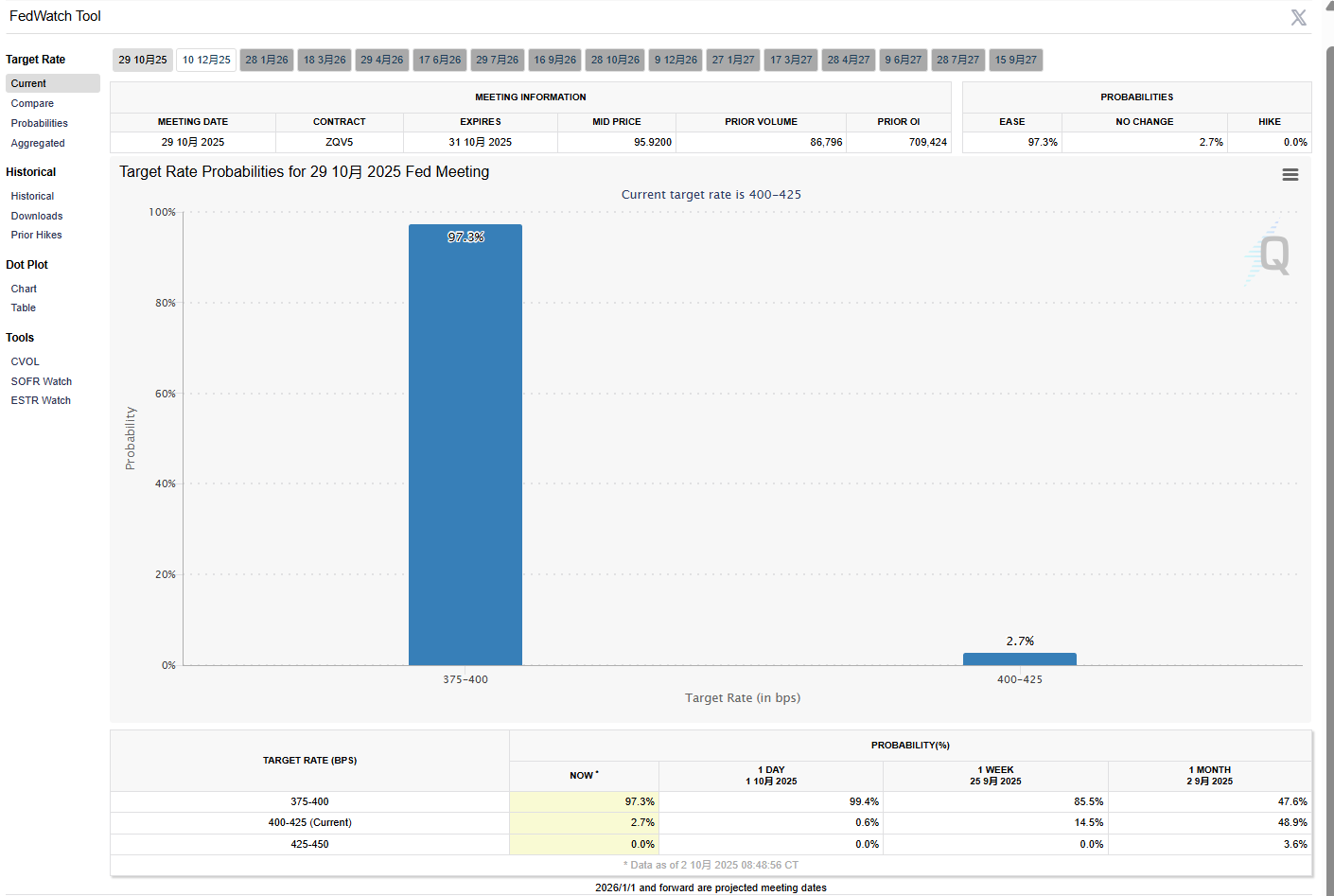Open the ESTR Watch tool

pos(41,400)
